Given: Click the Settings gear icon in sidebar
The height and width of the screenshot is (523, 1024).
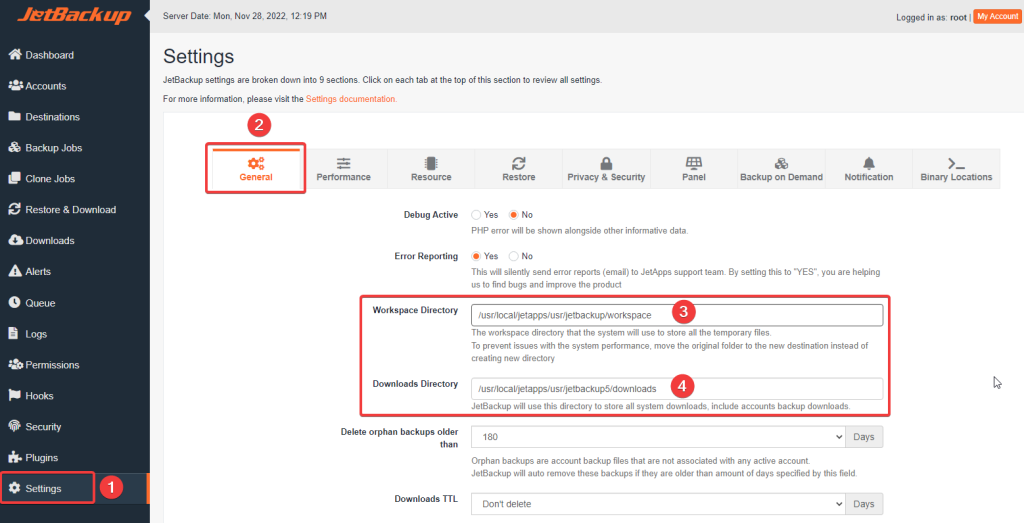Looking at the screenshot, I should [x=14, y=488].
